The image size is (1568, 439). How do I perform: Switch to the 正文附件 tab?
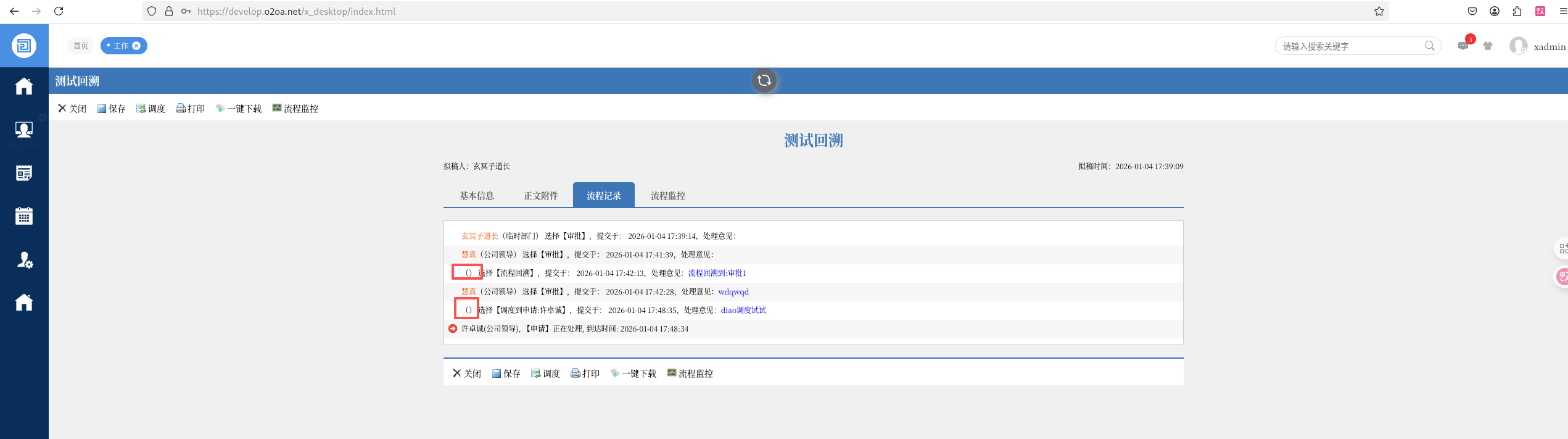click(541, 196)
